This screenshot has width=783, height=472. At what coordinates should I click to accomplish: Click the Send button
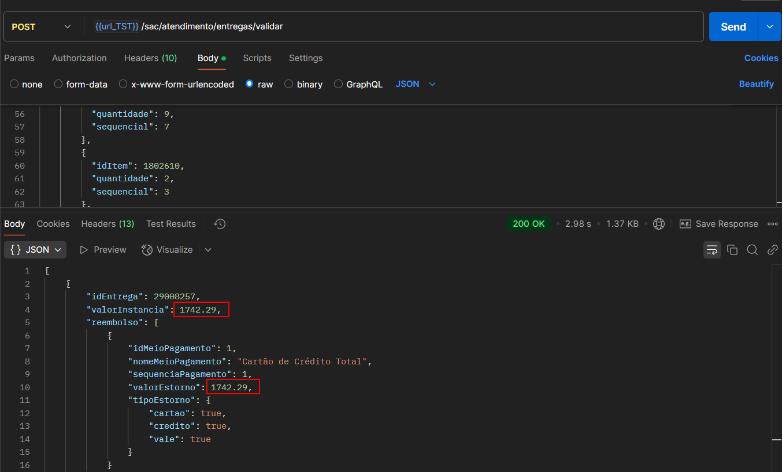pos(733,26)
